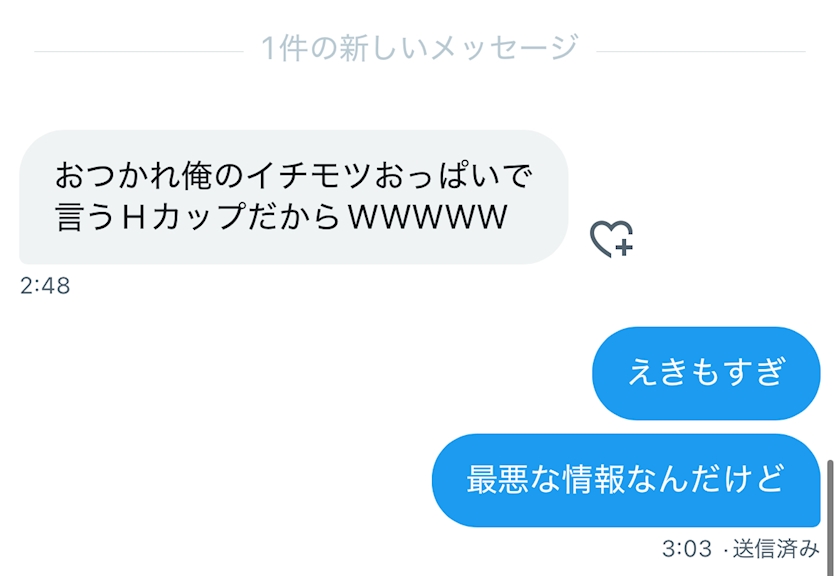
Task: Click the 3:03 timestamp under sent message
Action: point(687,549)
